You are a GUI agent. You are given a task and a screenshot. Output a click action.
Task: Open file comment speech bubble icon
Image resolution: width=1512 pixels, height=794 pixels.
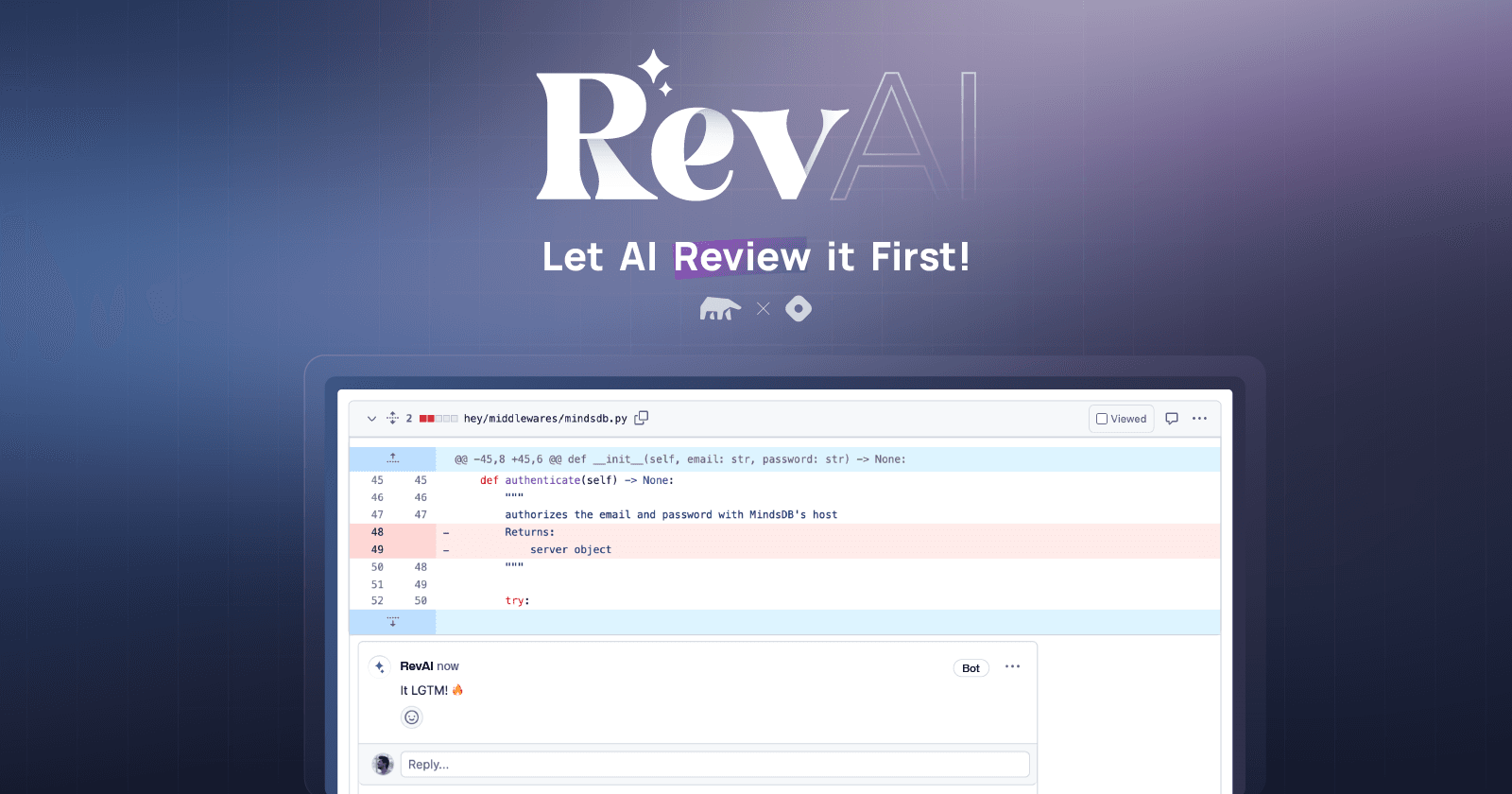pos(1172,419)
